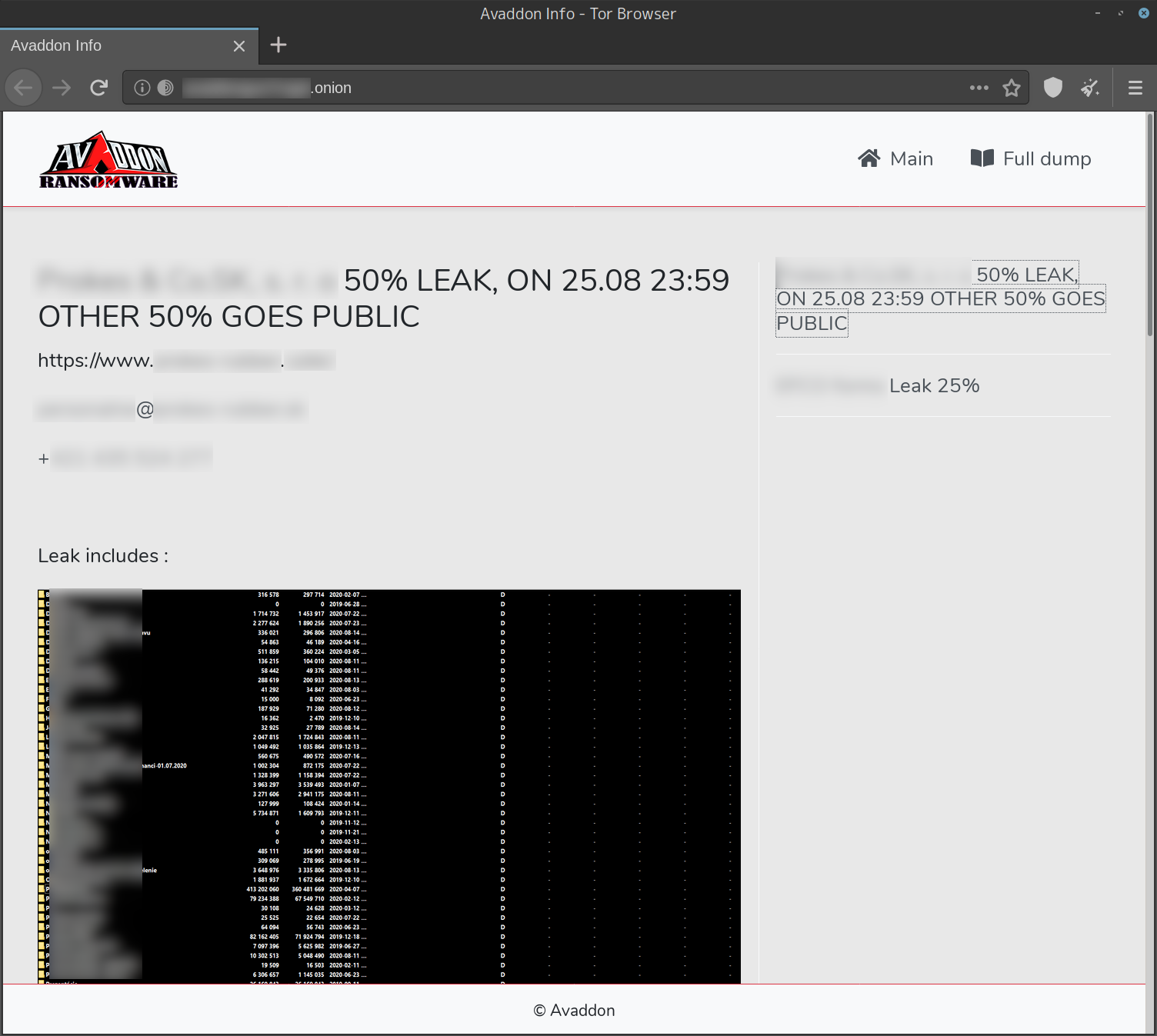Open sidebar post 'Leak 25%'
This screenshot has width=1157, height=1036.
pos(878,385)
